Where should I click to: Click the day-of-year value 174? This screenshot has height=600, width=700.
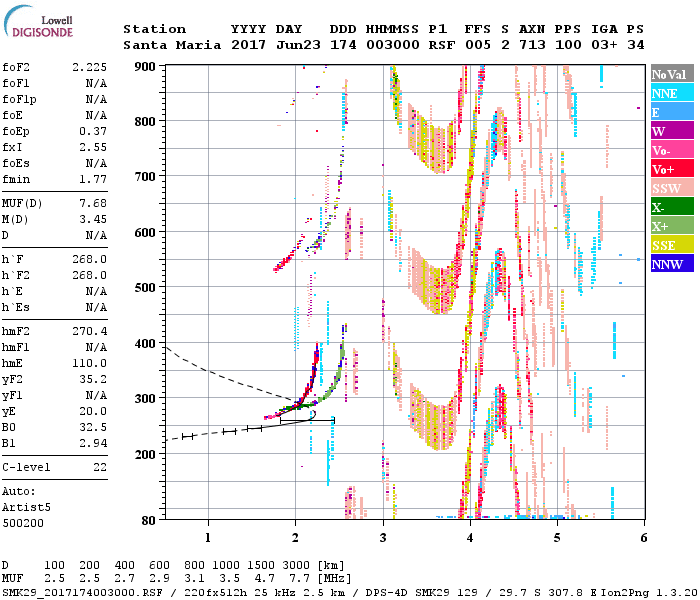click(x=343, y=46)
